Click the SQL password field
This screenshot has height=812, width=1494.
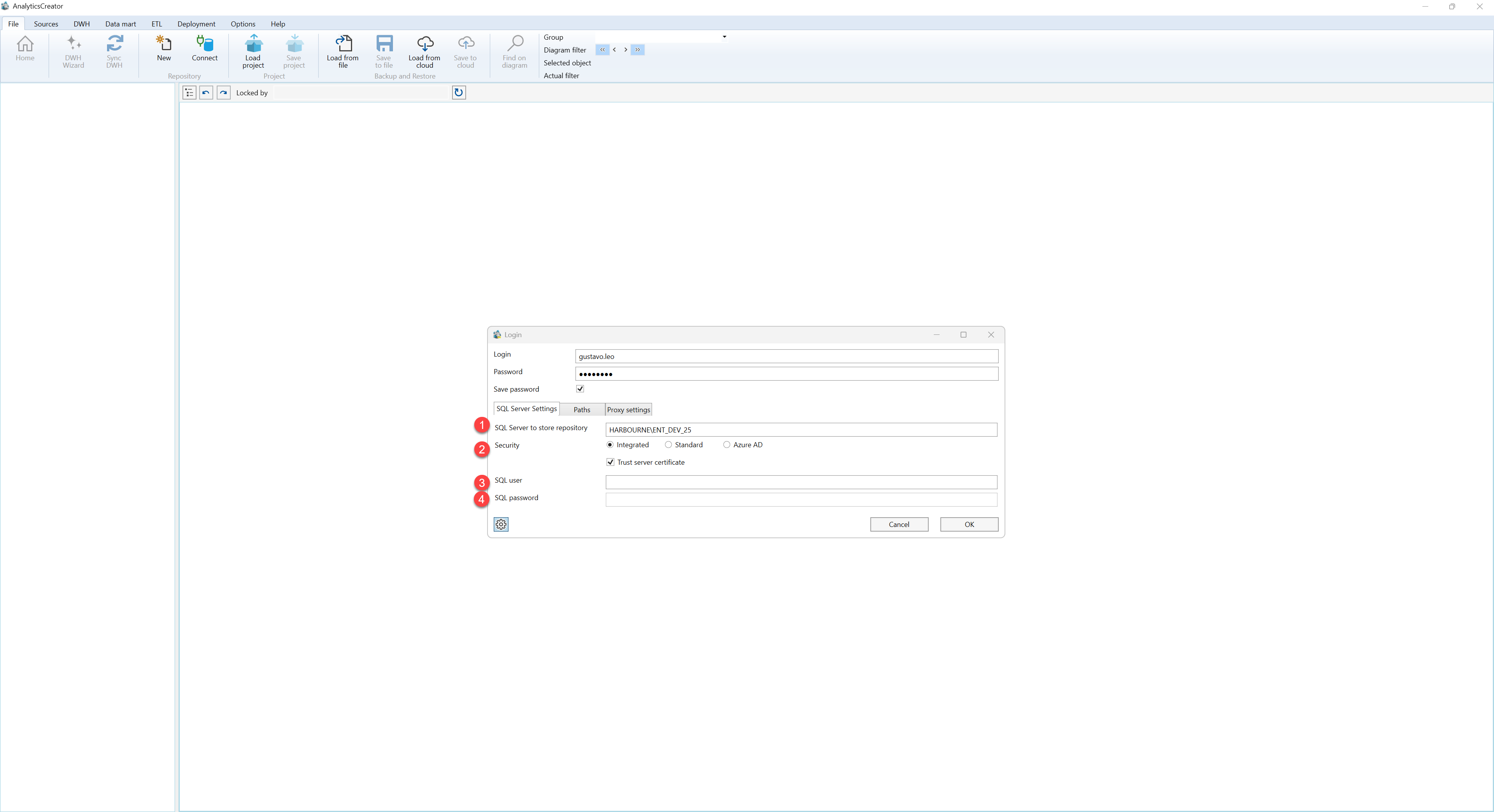point(801,500)
